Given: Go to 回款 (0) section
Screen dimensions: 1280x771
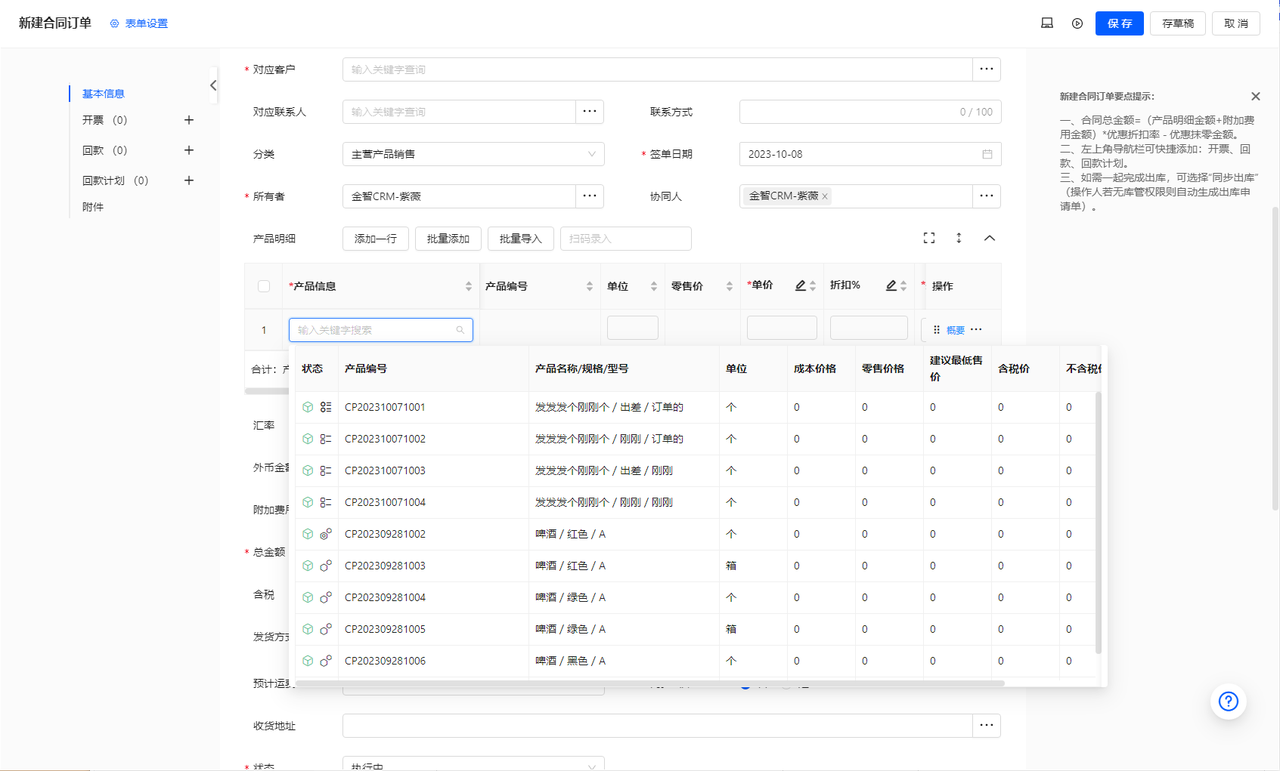Looking at the screenshot, I should tap(105, 150).
